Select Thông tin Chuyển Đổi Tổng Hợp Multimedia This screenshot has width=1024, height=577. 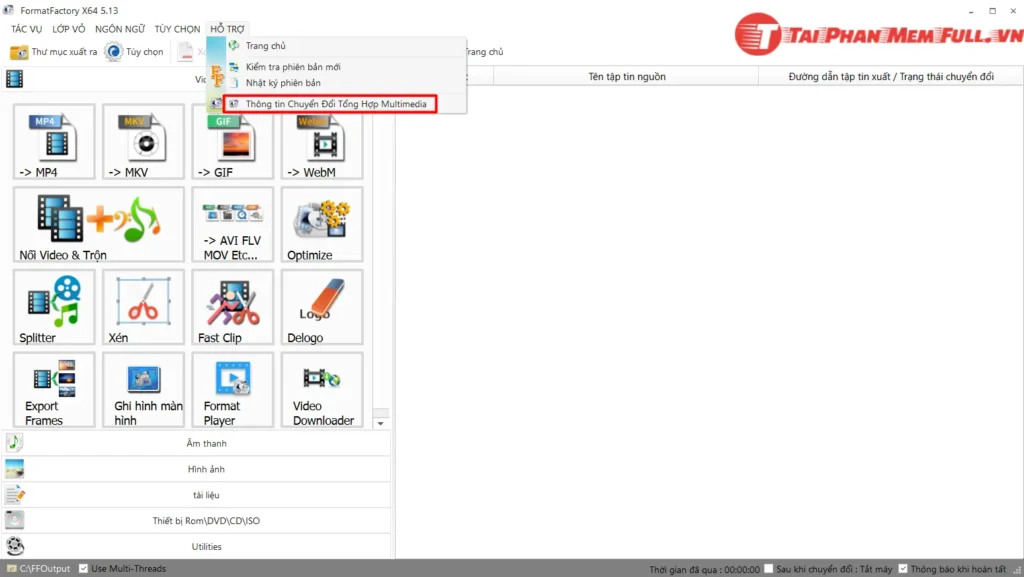point(335,104)
